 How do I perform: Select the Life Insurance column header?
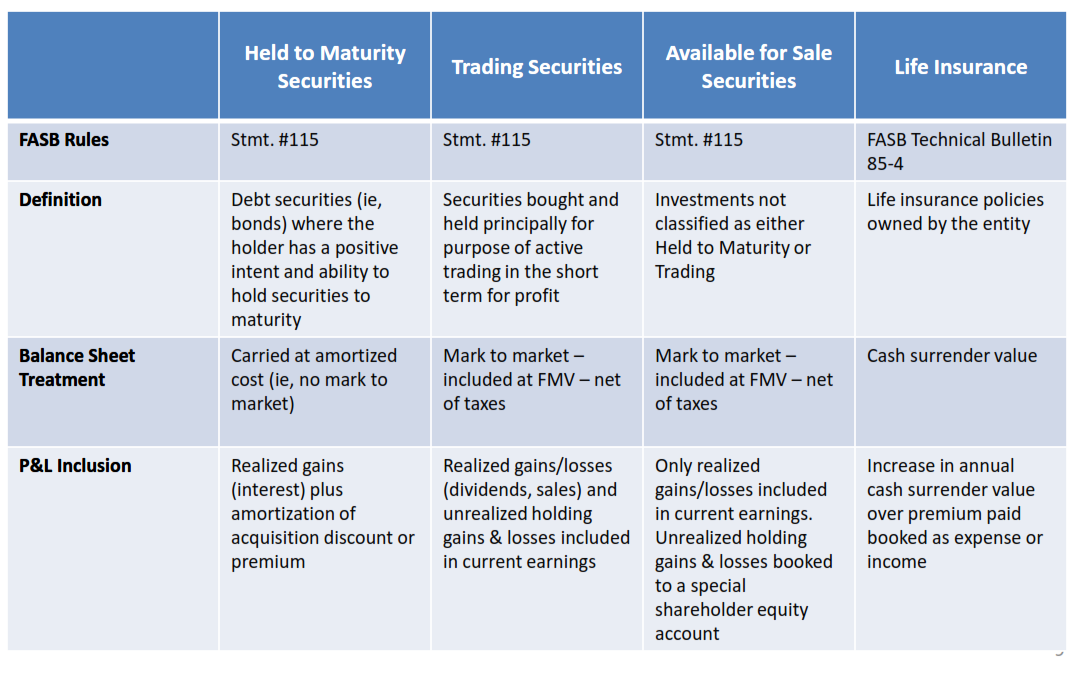click(x=960, y=66)
